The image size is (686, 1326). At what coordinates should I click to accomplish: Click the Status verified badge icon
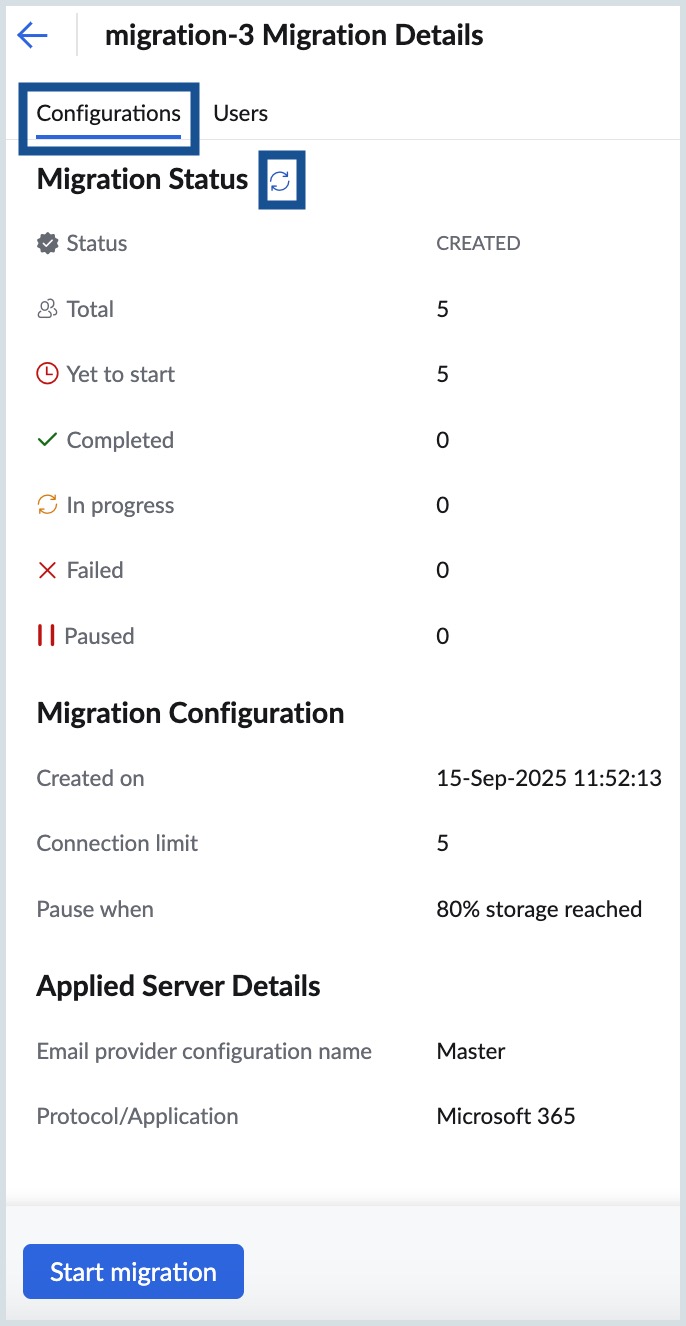tap(47, 243)
